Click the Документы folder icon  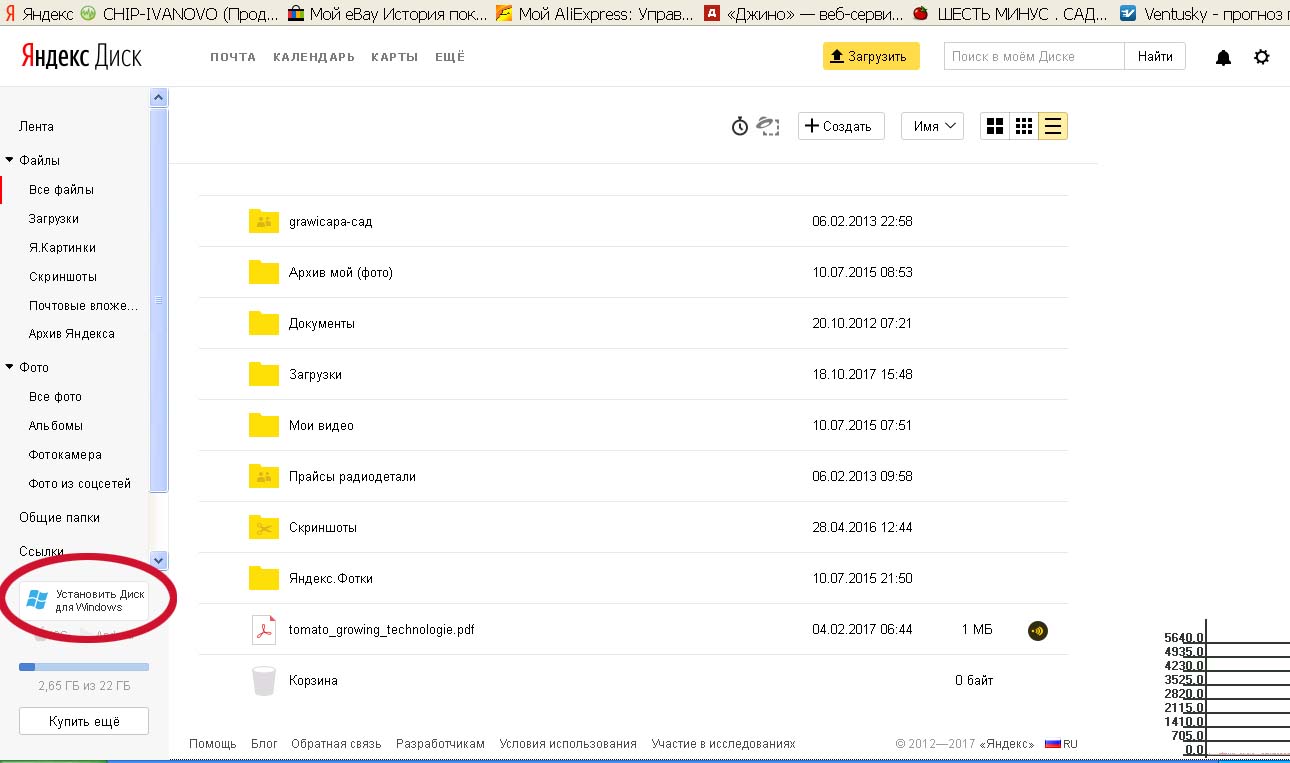pos(264,323)
